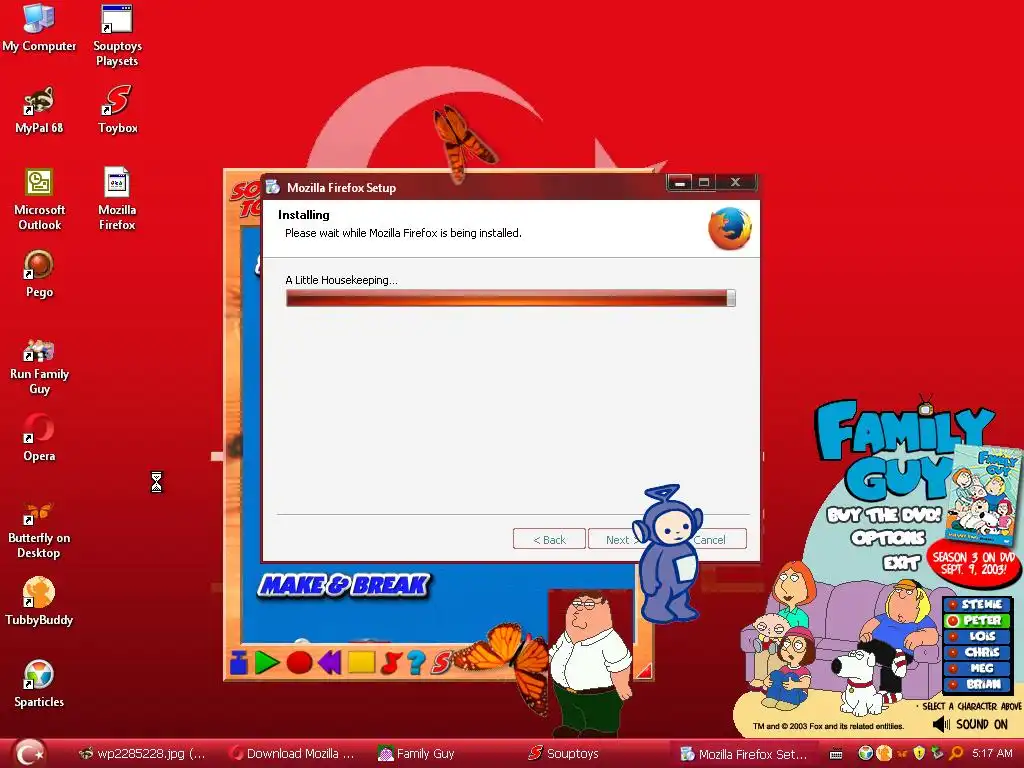Click the installation progress bar
1024x768 pixels.
tap(511, 298)
